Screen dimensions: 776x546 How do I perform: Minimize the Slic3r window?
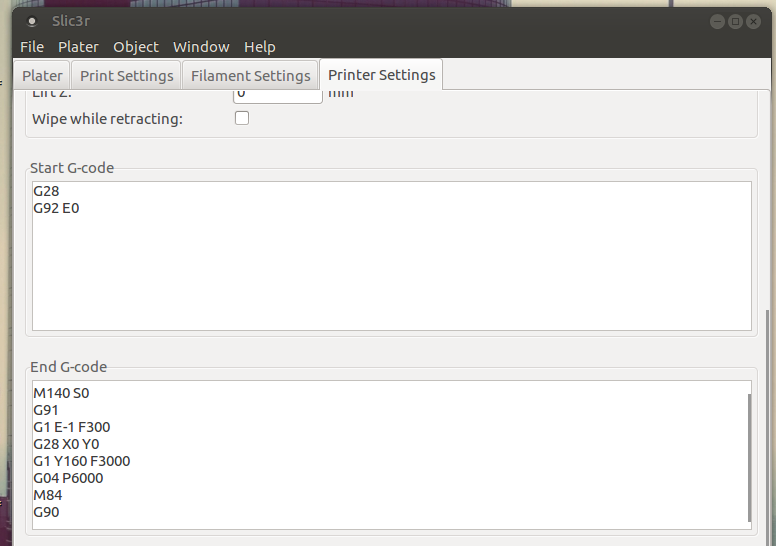(x=717, y=21)
